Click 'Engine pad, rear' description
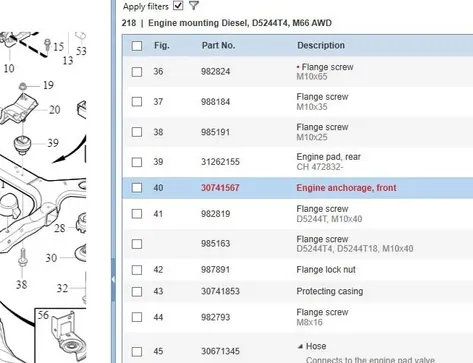This screenshot has width=473, height=363. [328, 157]
